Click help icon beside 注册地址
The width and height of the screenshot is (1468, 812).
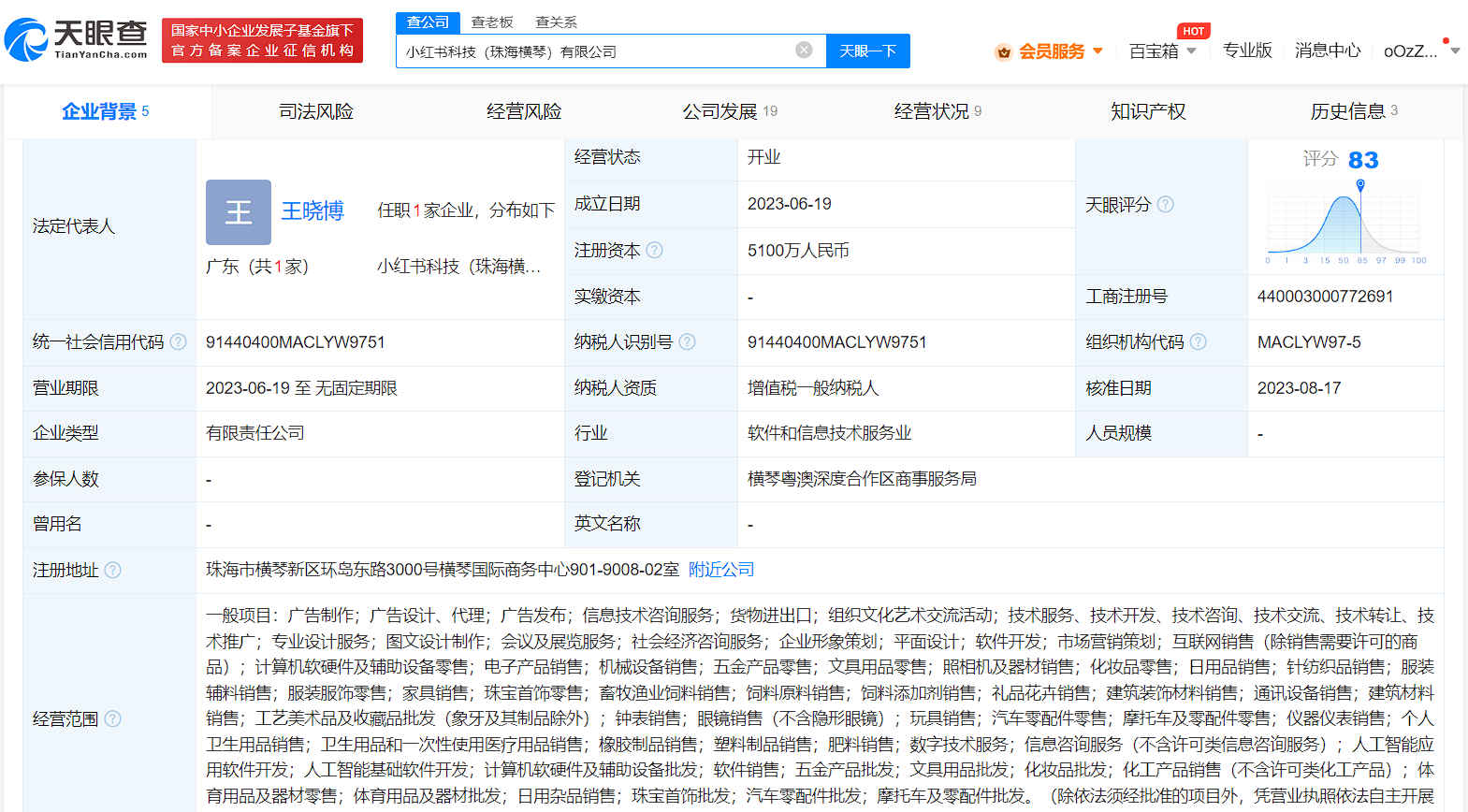click(x=113, y=570)
